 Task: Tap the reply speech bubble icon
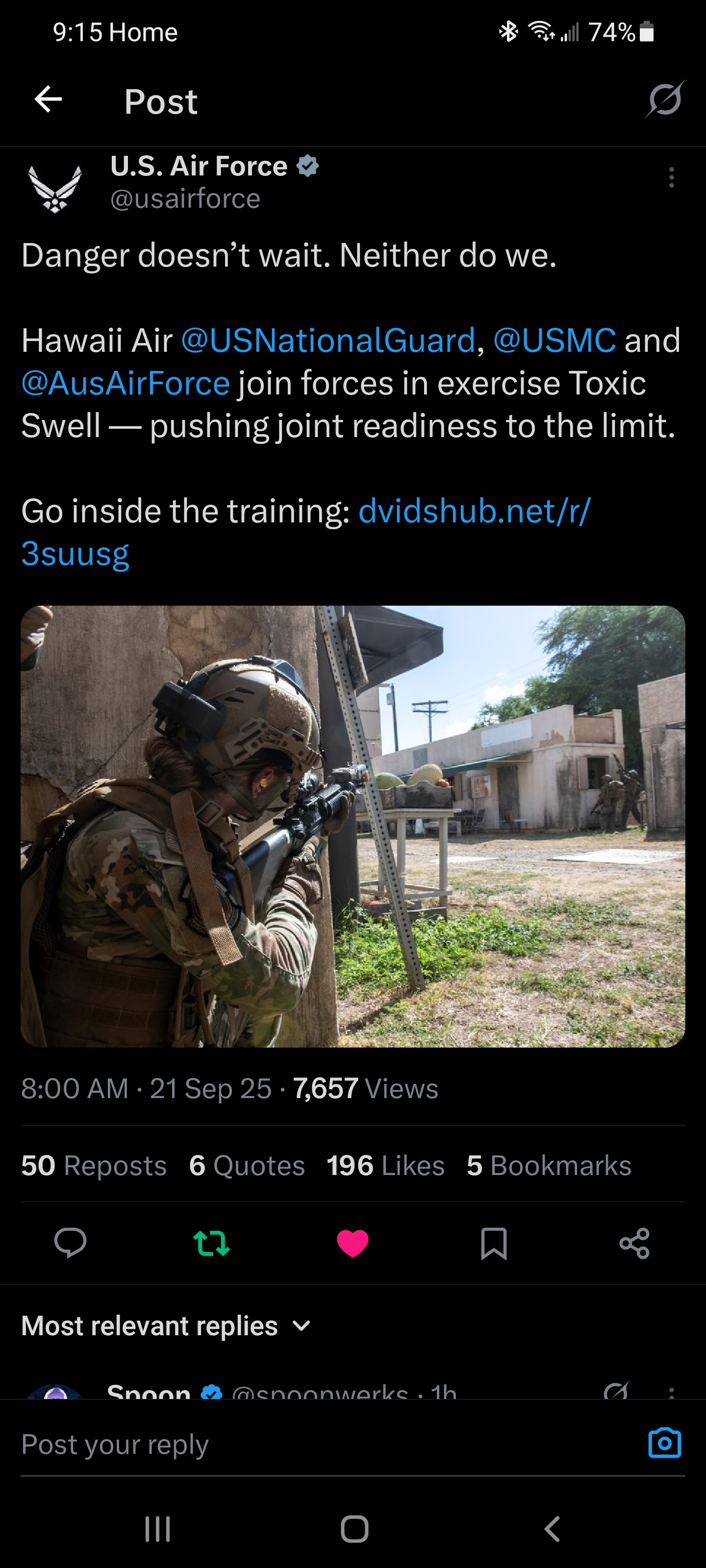click(x=70, y=1242)
